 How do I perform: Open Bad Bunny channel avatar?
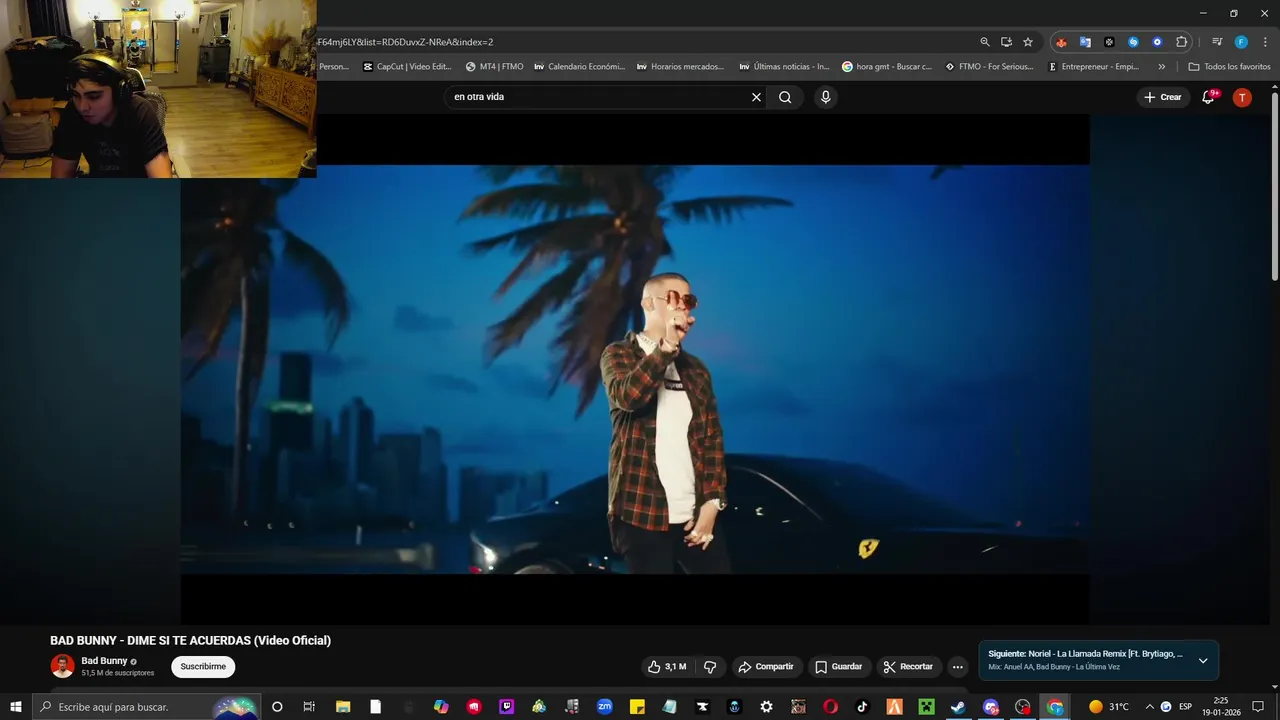(x=62, y=666)
